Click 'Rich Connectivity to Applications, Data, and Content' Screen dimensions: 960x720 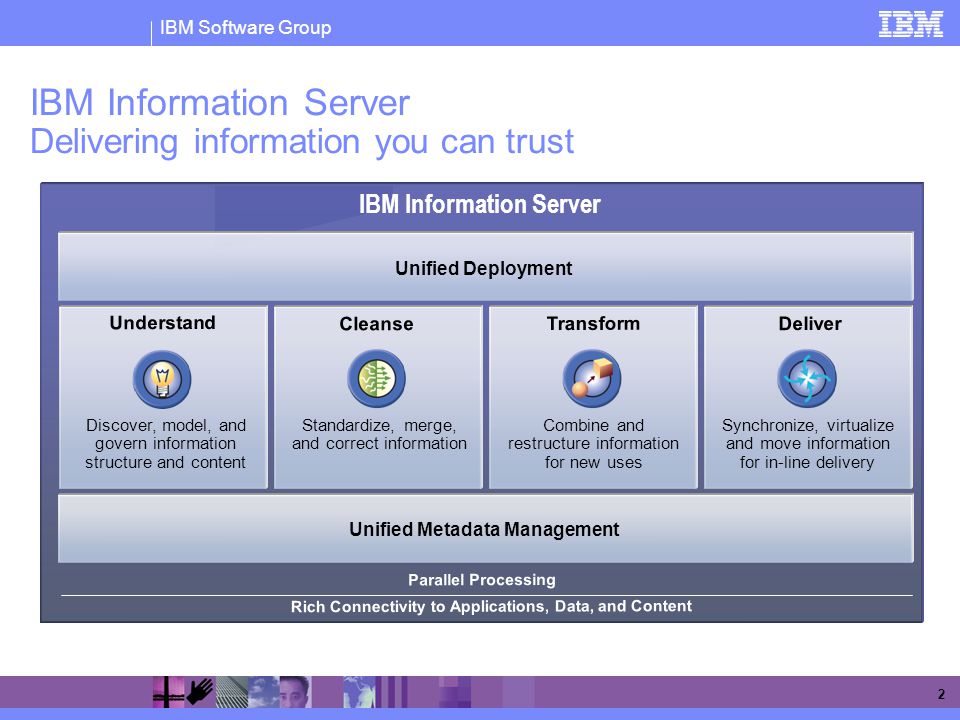point(491,606)
